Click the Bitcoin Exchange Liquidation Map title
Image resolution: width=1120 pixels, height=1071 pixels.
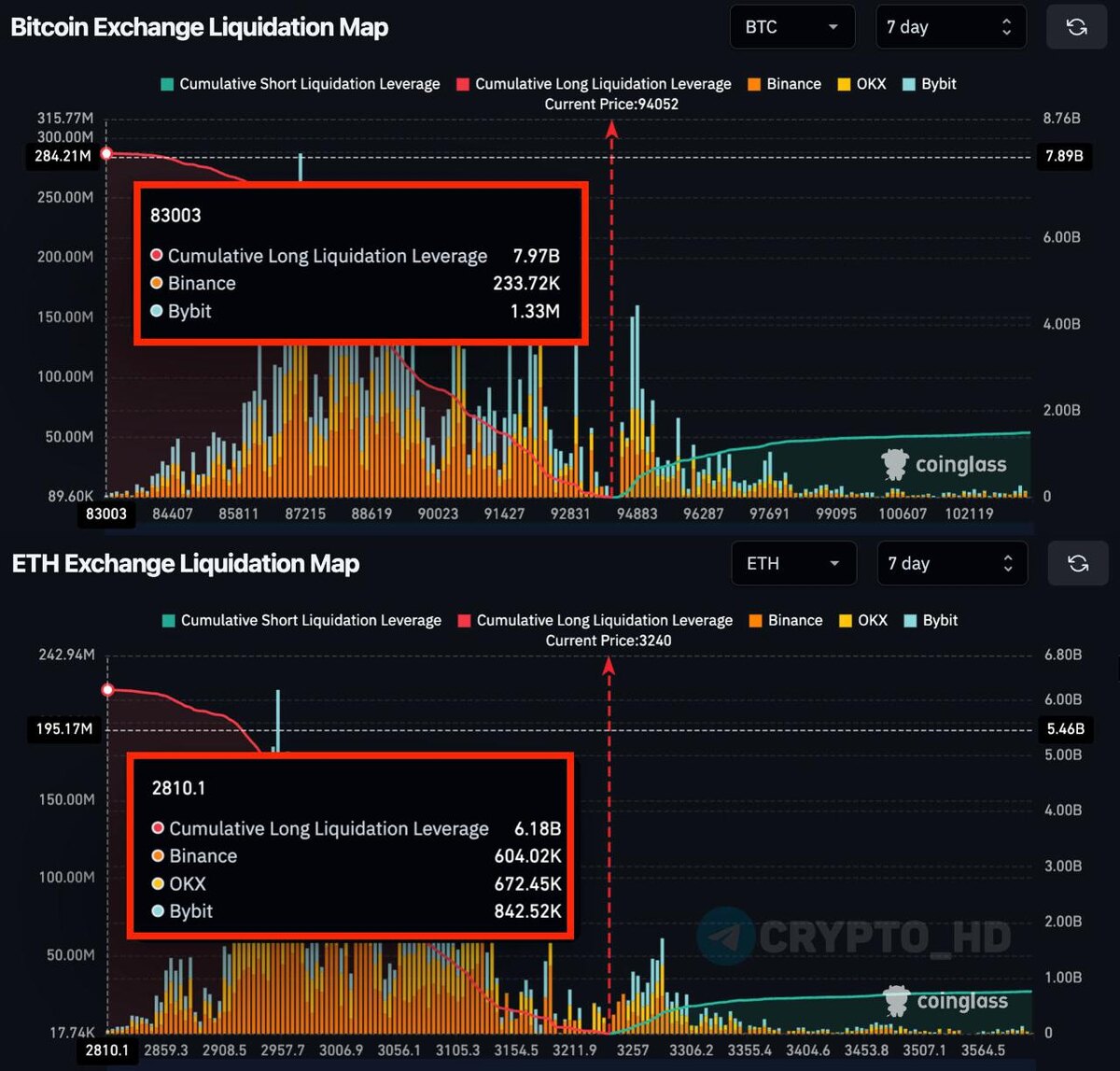pyautogui.click(x=200, y=27)
